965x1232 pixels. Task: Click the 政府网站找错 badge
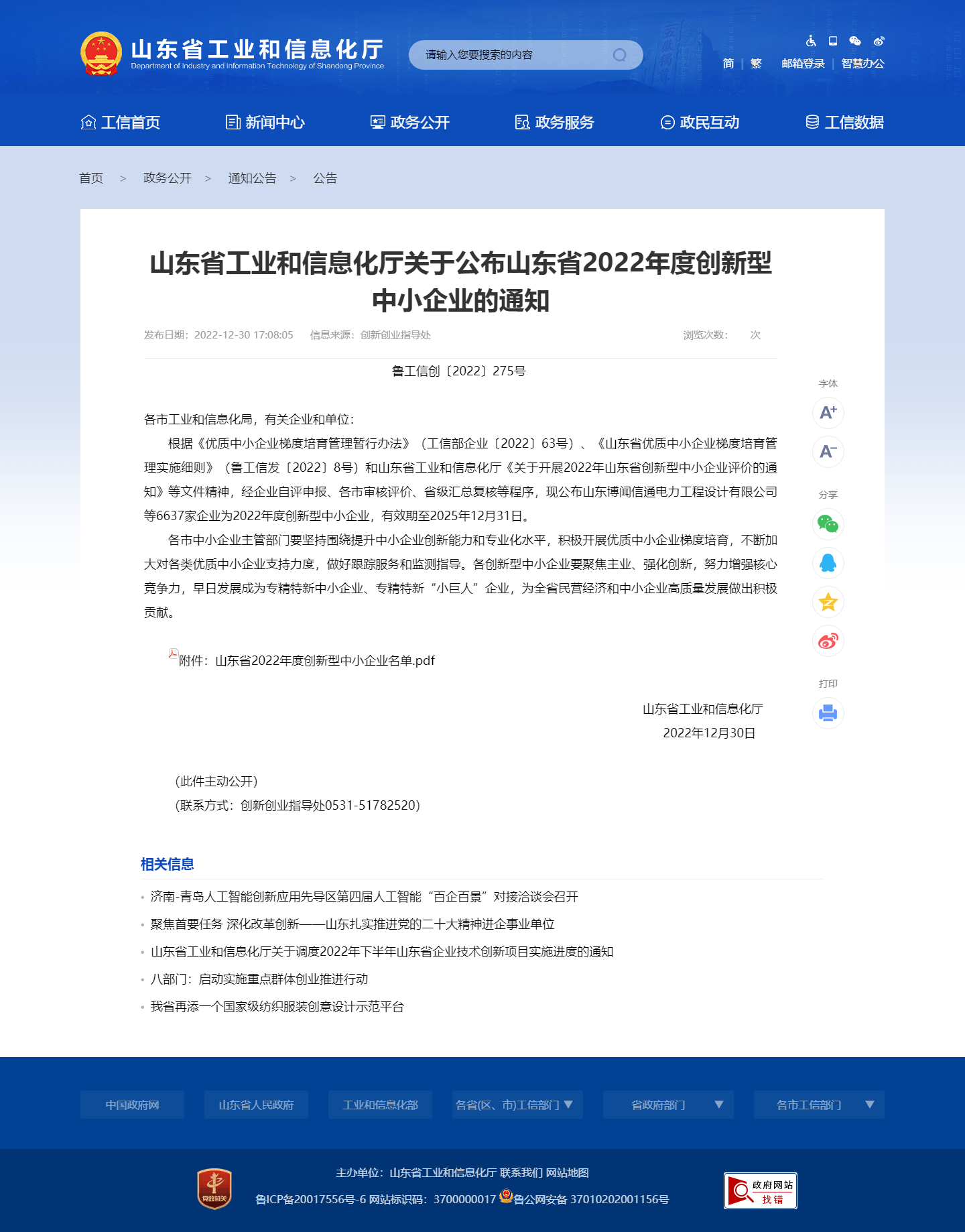pyautogui.click(x=760, y=1191)
